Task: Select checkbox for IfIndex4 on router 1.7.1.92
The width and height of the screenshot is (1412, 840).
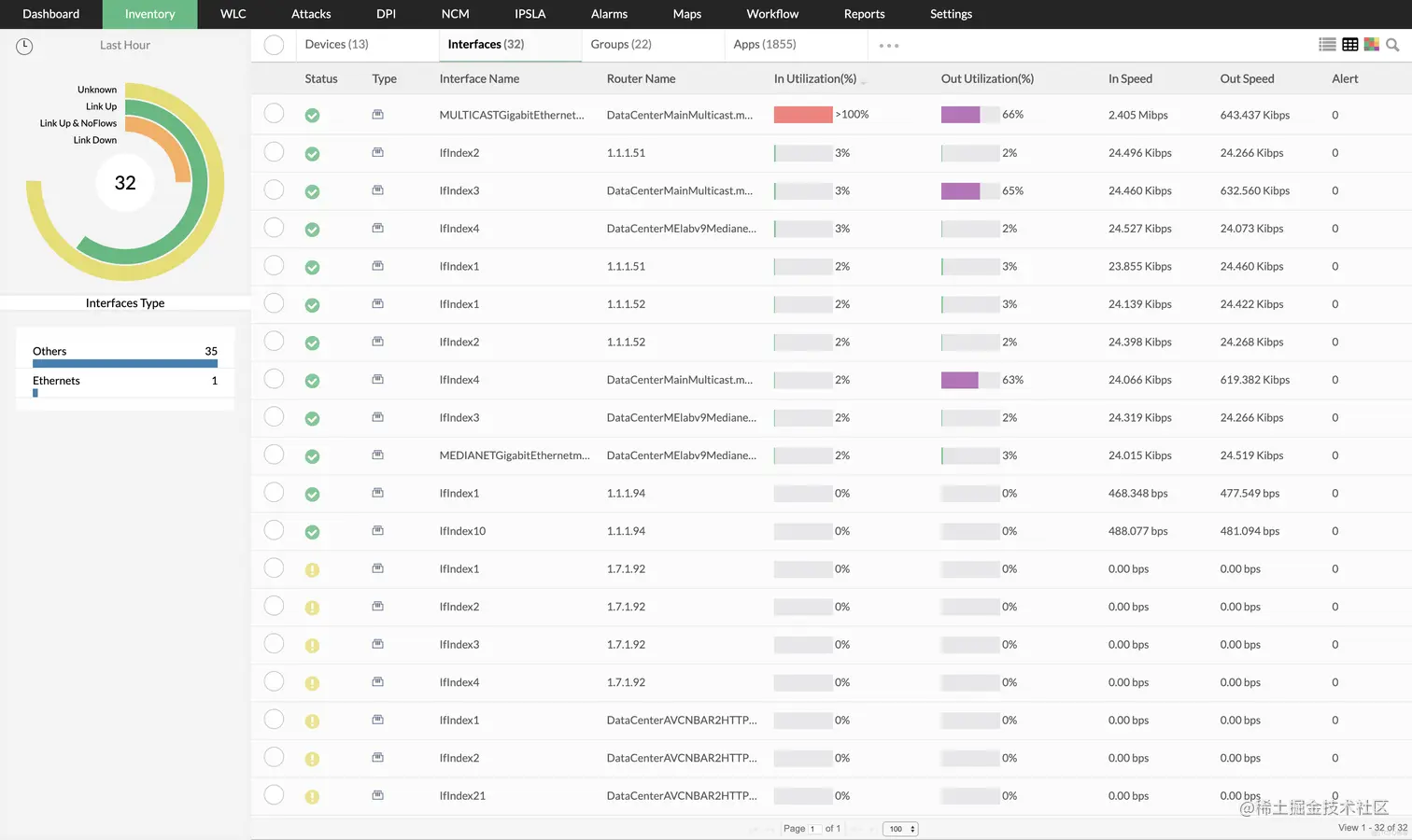Action: pyautogui.click(x=274, y=681)
